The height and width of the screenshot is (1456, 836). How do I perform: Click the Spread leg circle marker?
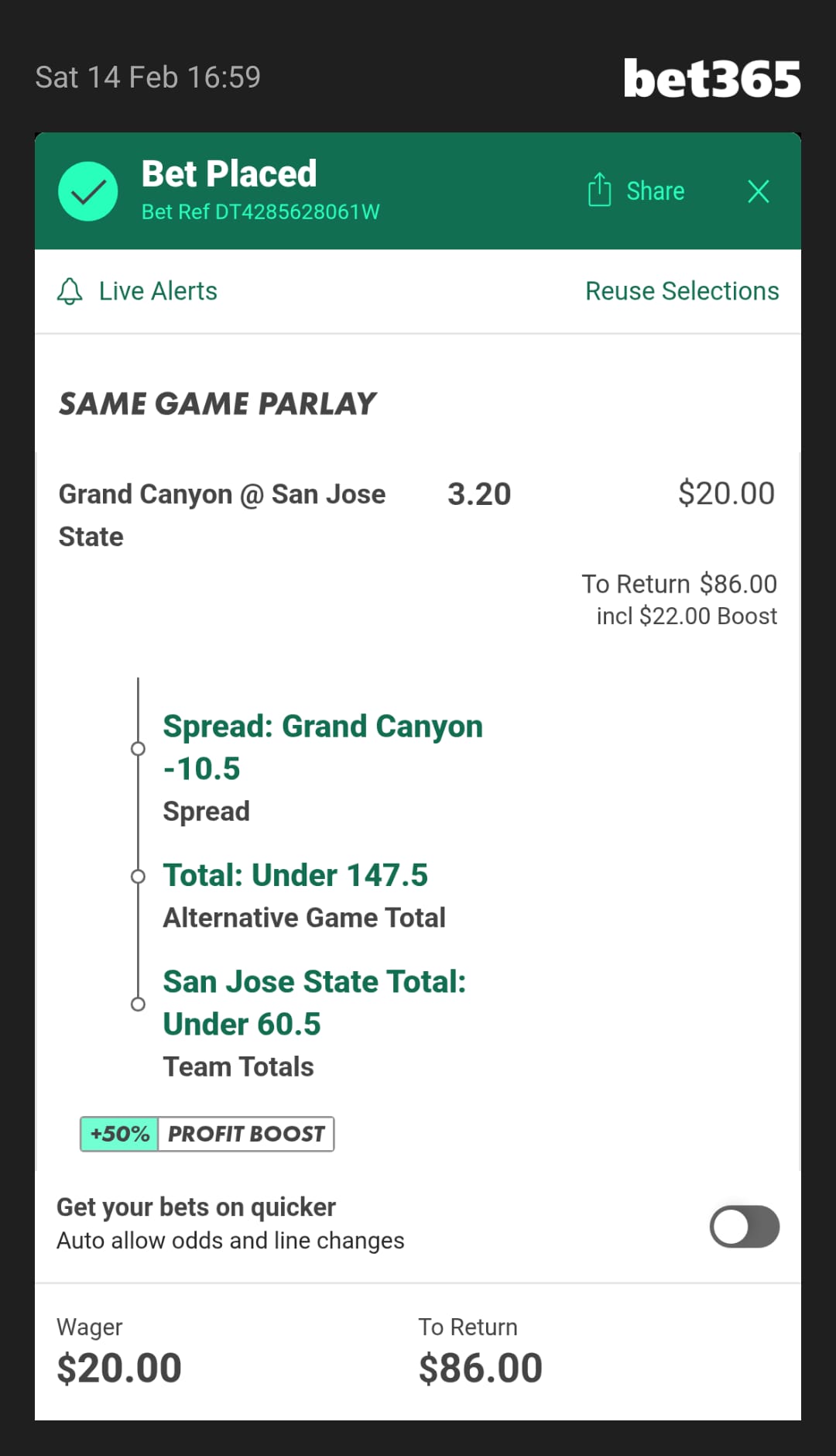pyautogui.click(x=138, y=749)
